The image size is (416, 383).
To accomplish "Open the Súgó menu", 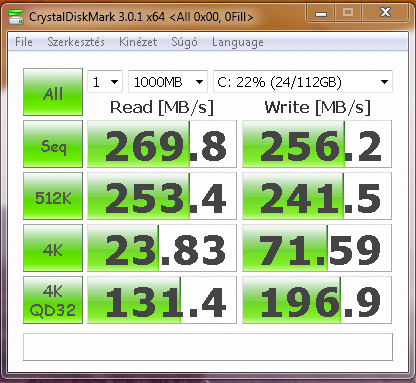I will pyautogui.click(x=184, y=42).
